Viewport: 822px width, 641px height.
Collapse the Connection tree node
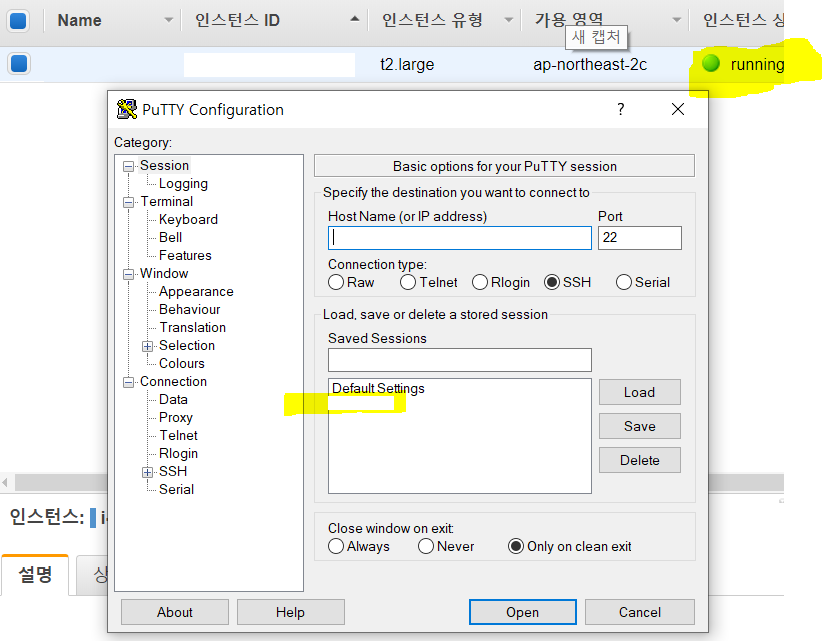click(x=128, y=382)
